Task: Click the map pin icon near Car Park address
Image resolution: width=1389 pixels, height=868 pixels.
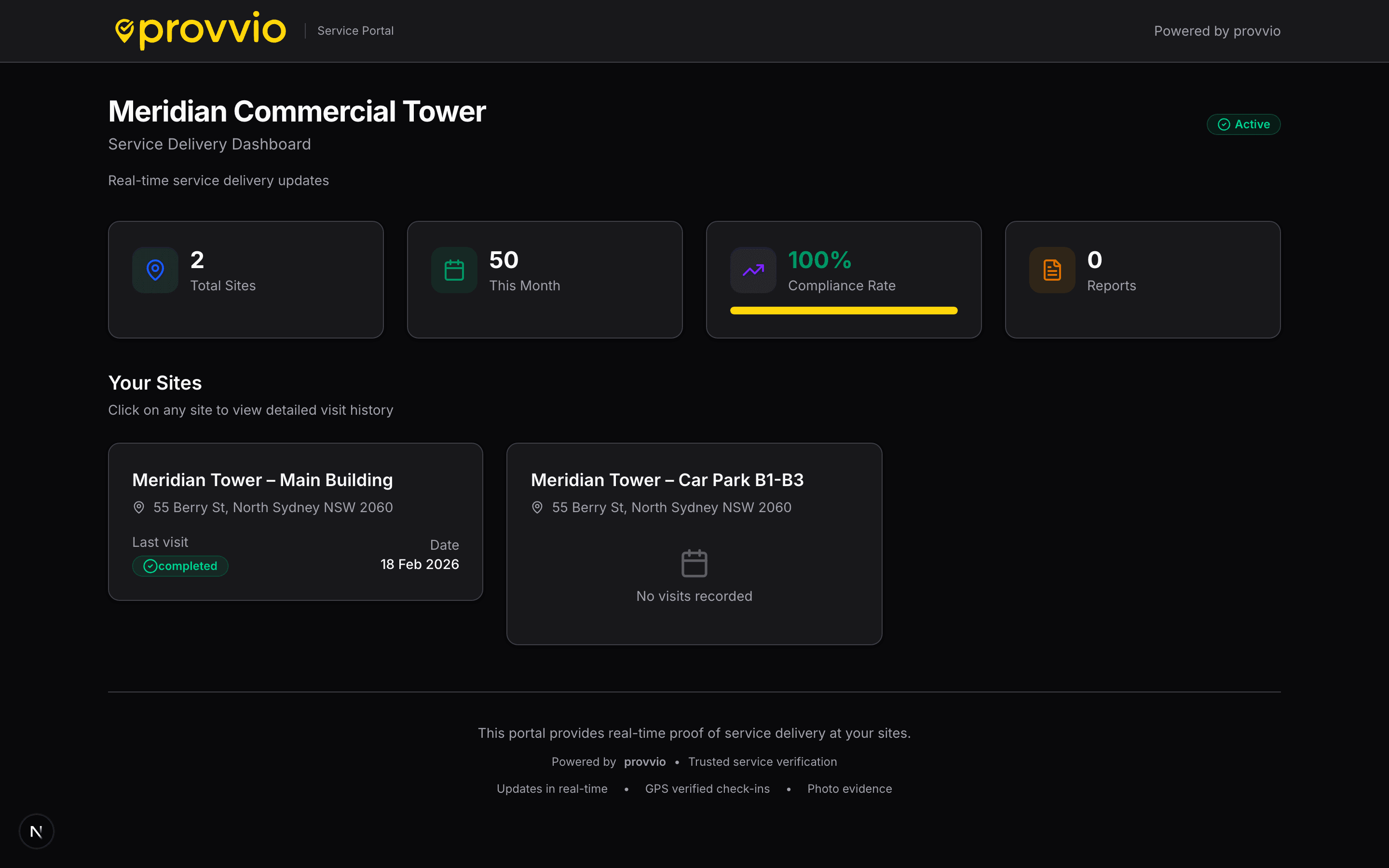Action: 537,507
